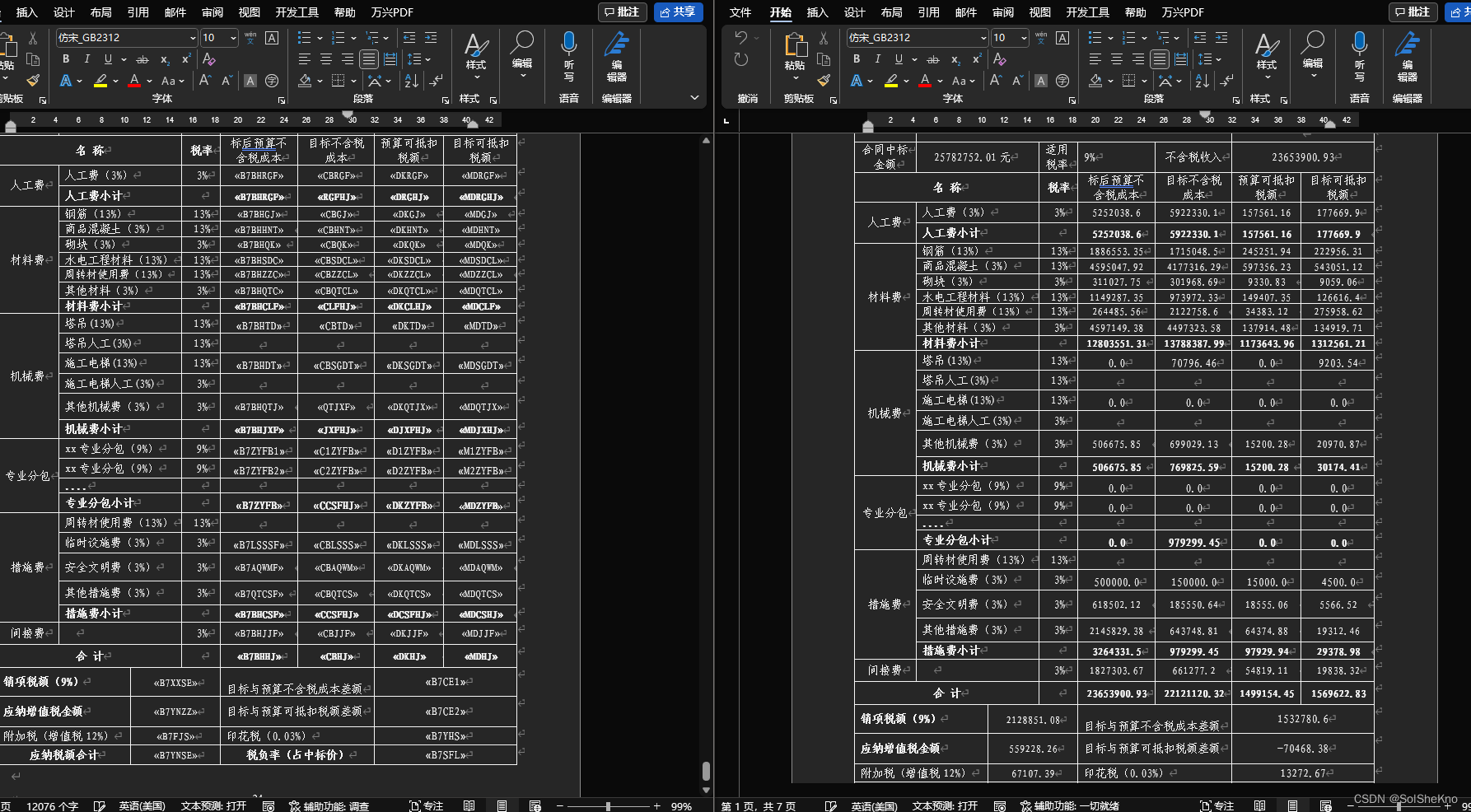The image size is (1471, 812).
Task: Toggle Bold in the left window
Action: (x=66, y=59)
